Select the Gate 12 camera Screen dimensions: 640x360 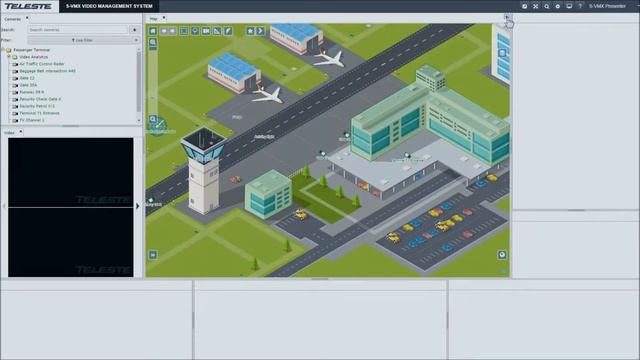27,78
